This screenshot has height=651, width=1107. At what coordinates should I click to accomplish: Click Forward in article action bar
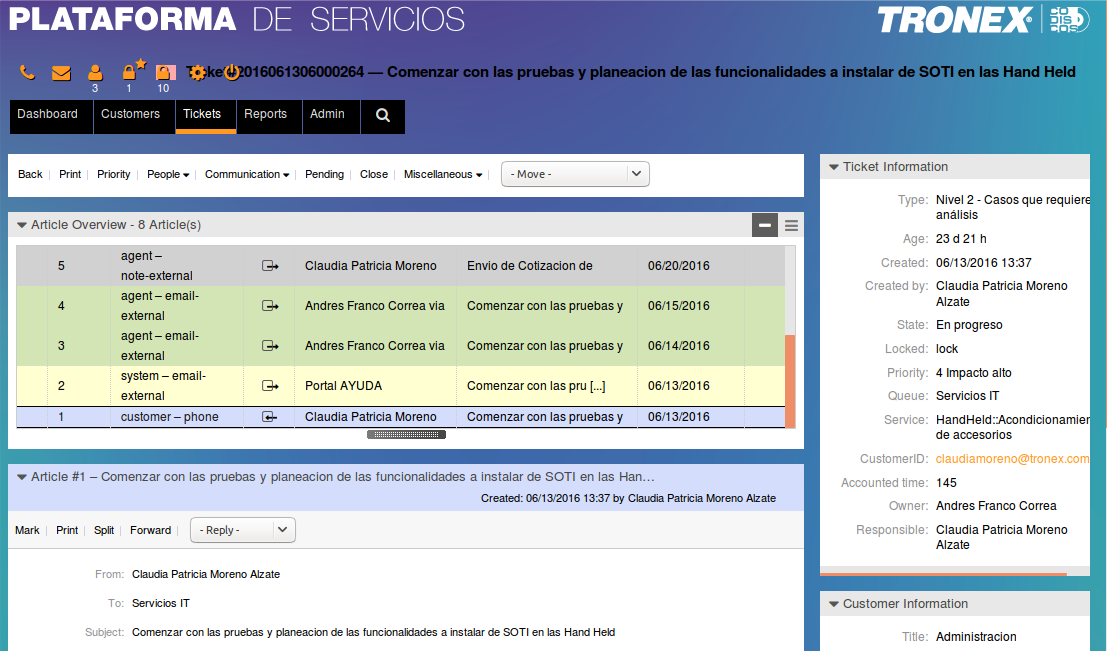click(150, 530)
